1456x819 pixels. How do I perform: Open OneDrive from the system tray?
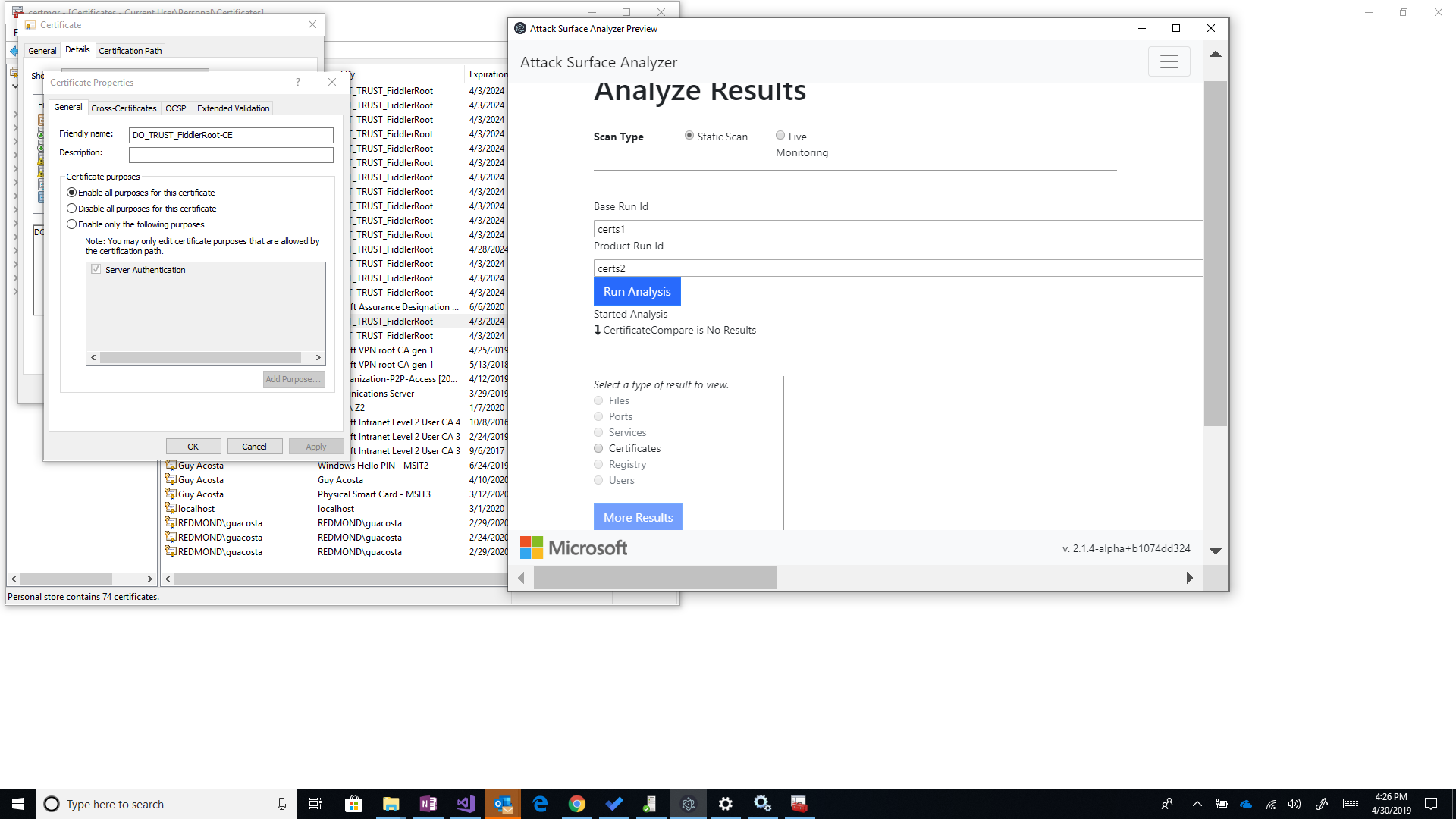tap(1246, 804)
